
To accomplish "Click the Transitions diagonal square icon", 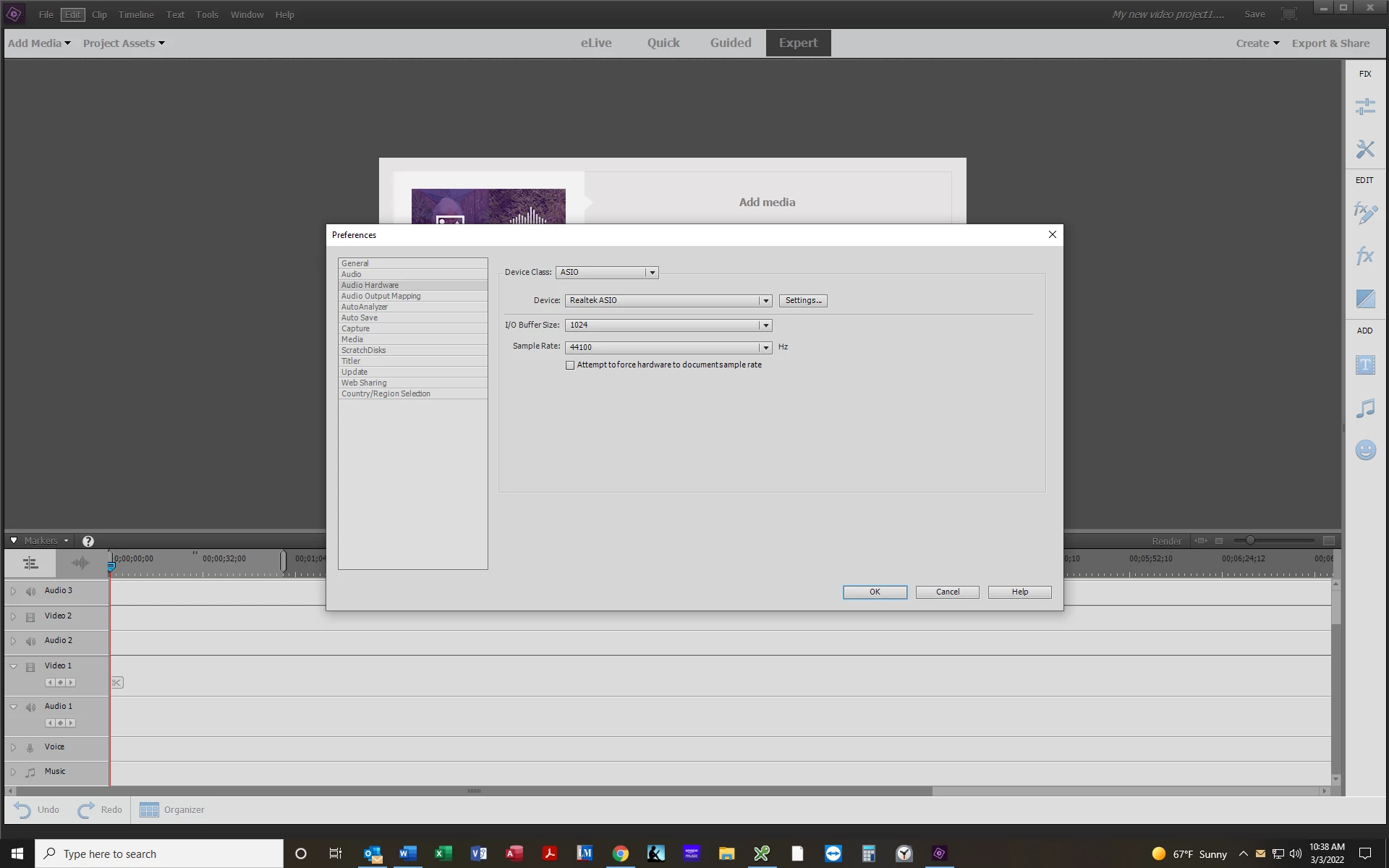I will click(1364, 298).
